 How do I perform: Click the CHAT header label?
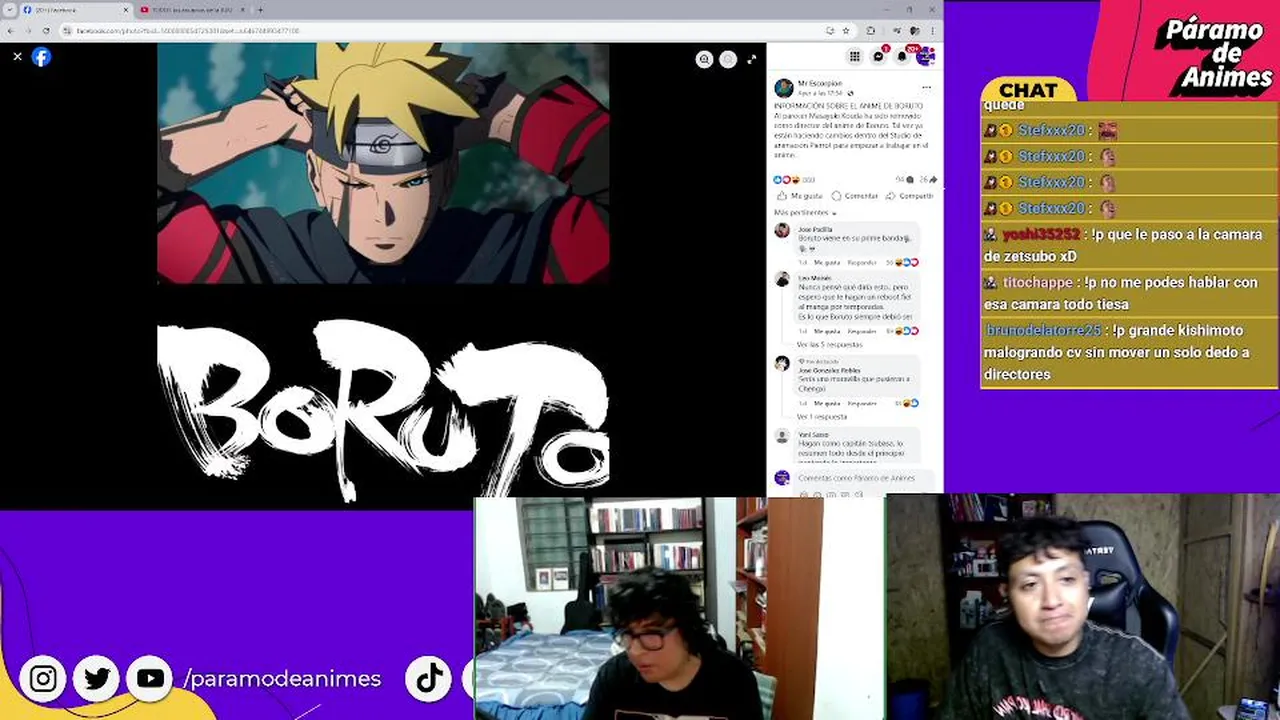point(1028,91)
